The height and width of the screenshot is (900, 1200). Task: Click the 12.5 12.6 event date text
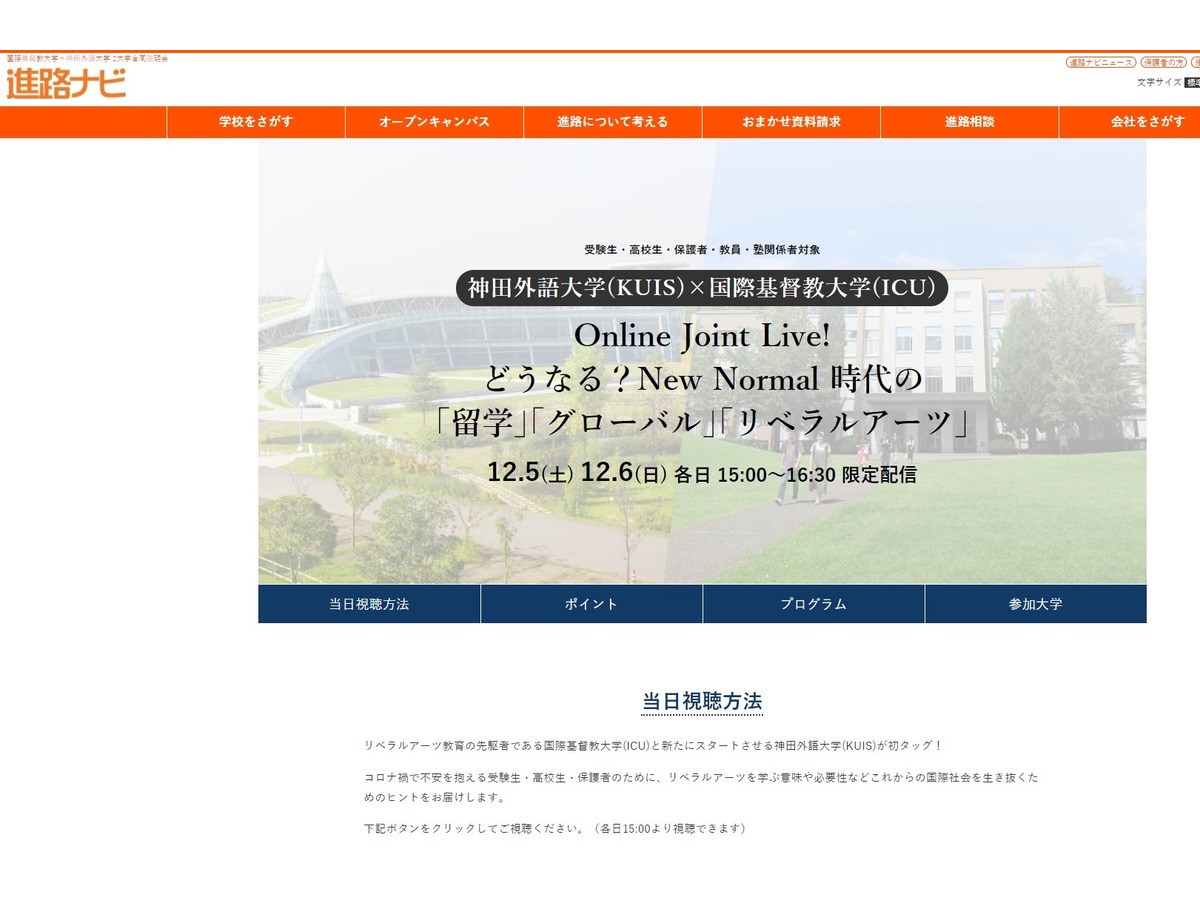coord(702,474)
